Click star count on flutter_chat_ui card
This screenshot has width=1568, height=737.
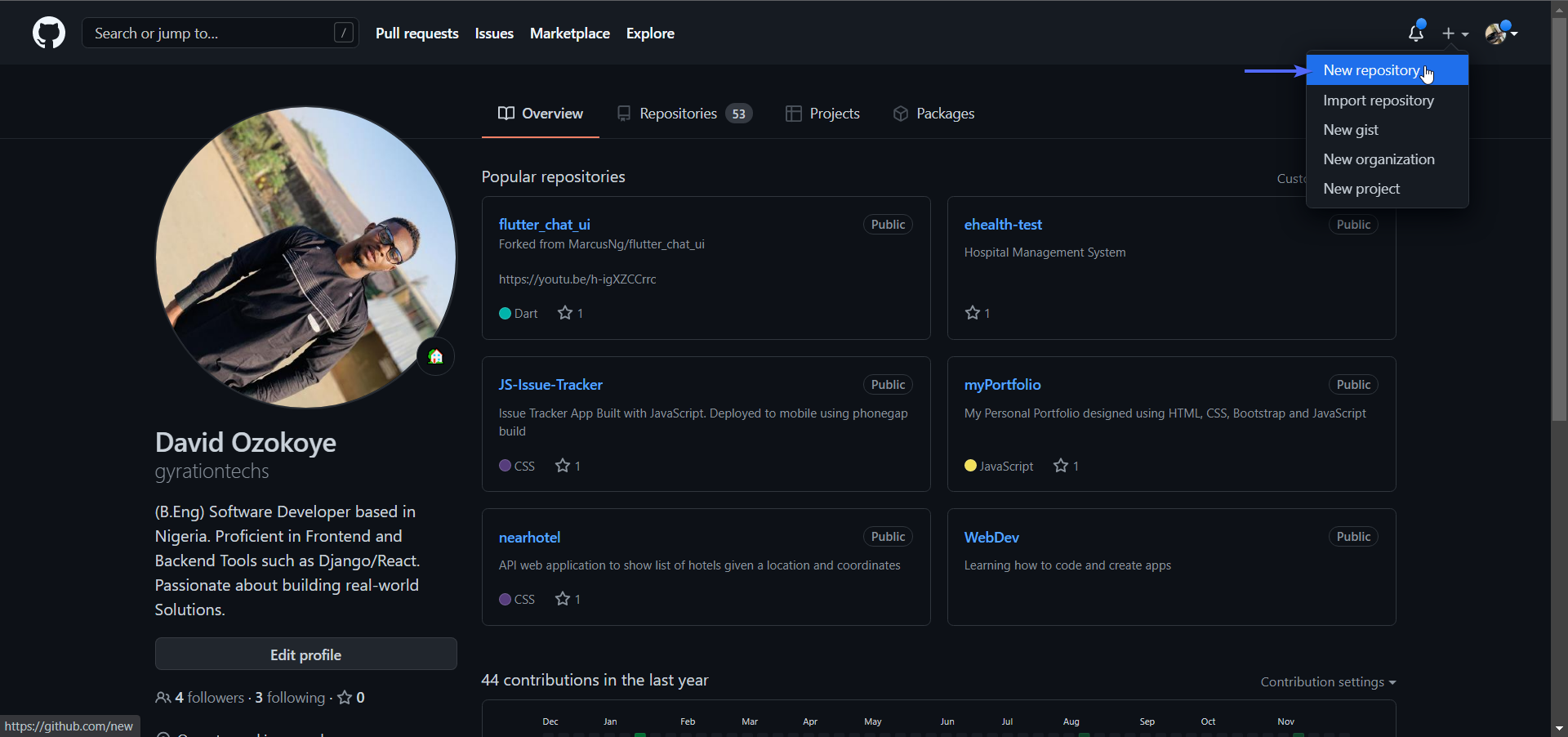click(x=570, y=313)
